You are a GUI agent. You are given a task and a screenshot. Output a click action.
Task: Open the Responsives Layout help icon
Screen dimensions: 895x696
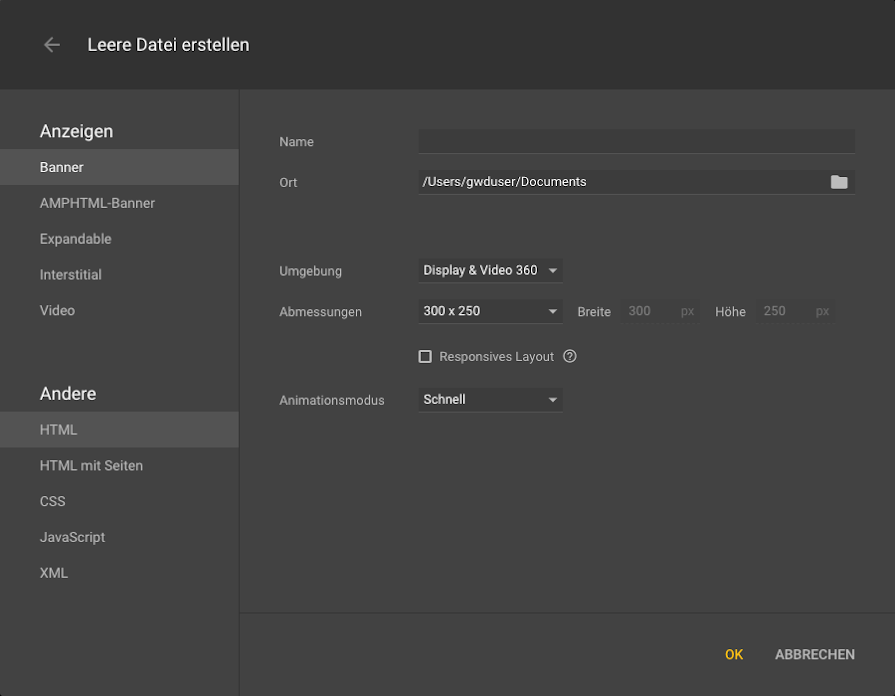[x=570, y=356]
